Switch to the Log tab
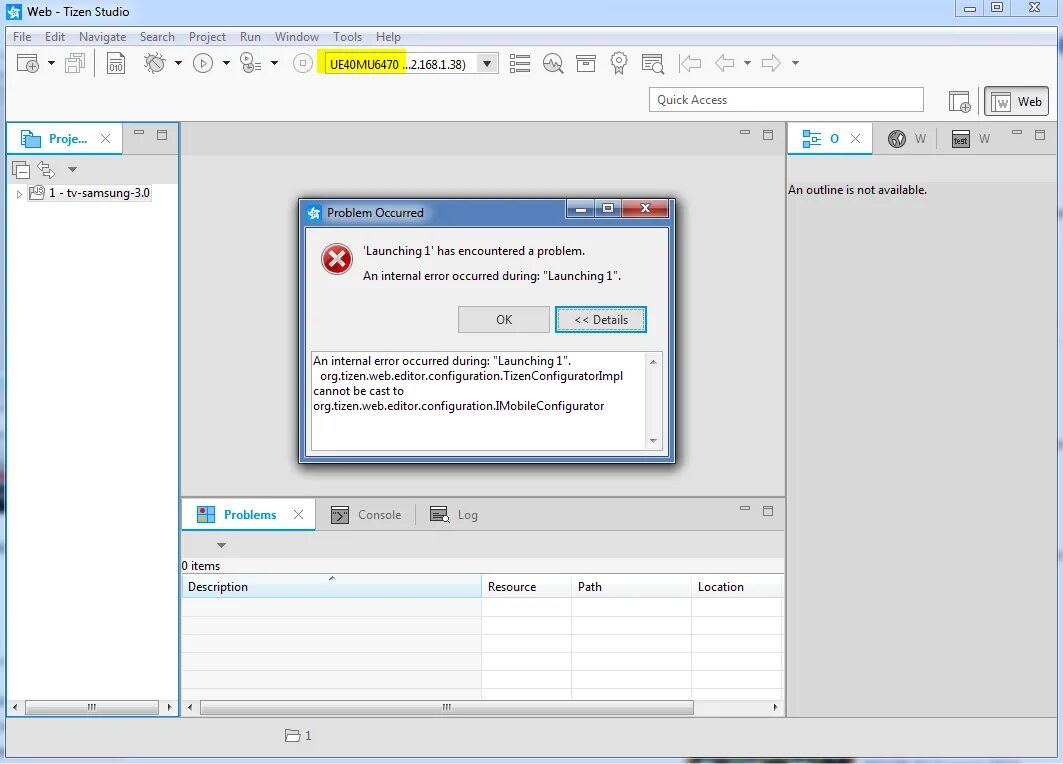1063x764 pixels. [454, 515]
